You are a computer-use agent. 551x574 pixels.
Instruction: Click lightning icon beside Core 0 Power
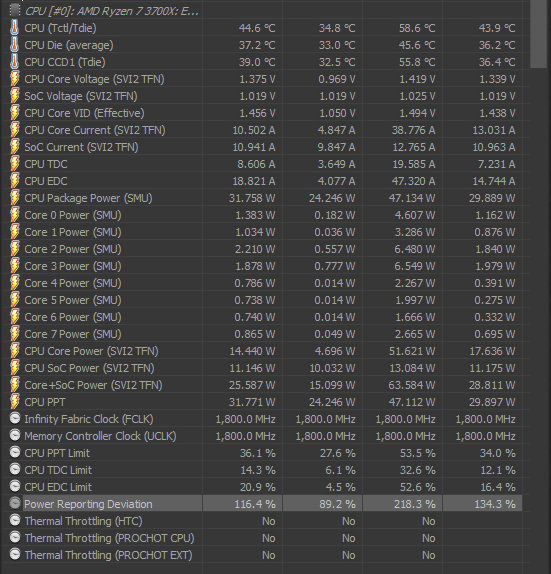click(x=15, y=215)
